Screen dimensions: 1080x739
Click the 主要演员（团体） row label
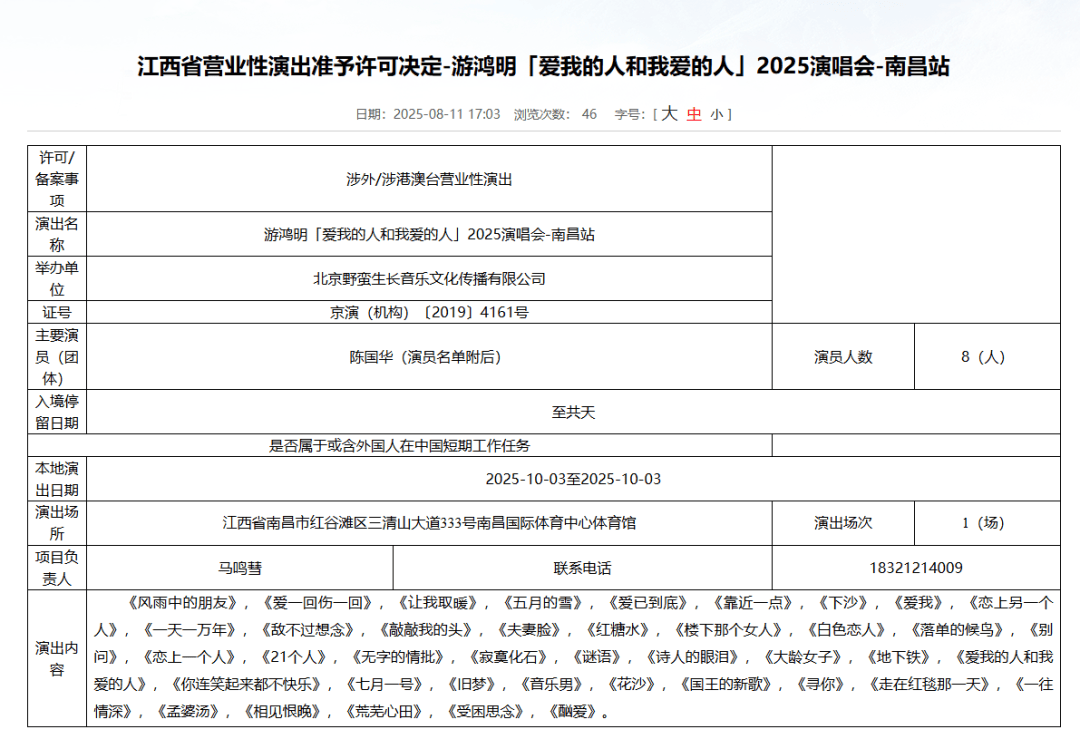[x=57, y=357]
